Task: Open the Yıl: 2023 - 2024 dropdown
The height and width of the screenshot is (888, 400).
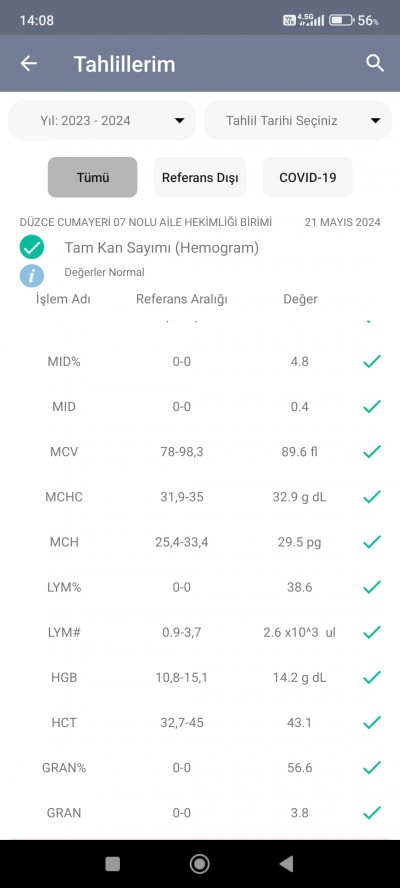Action: click(102, 121)
